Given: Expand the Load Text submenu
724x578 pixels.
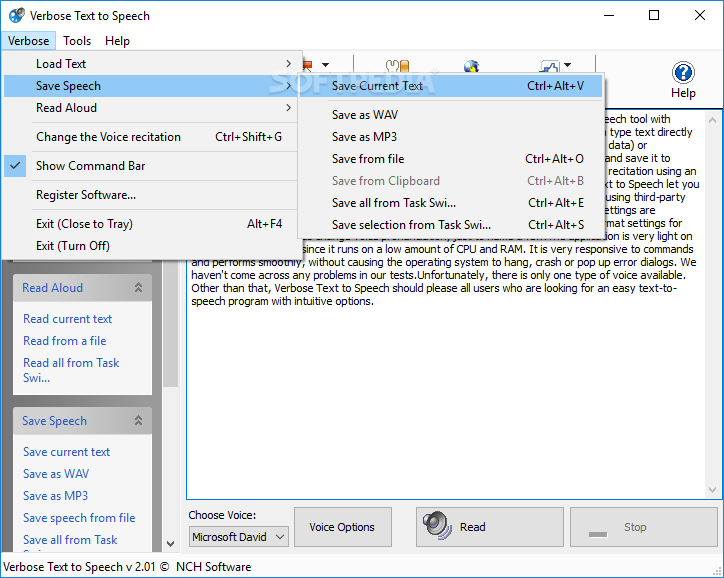Looking at the screenshot, I should [x=151, y=64].
